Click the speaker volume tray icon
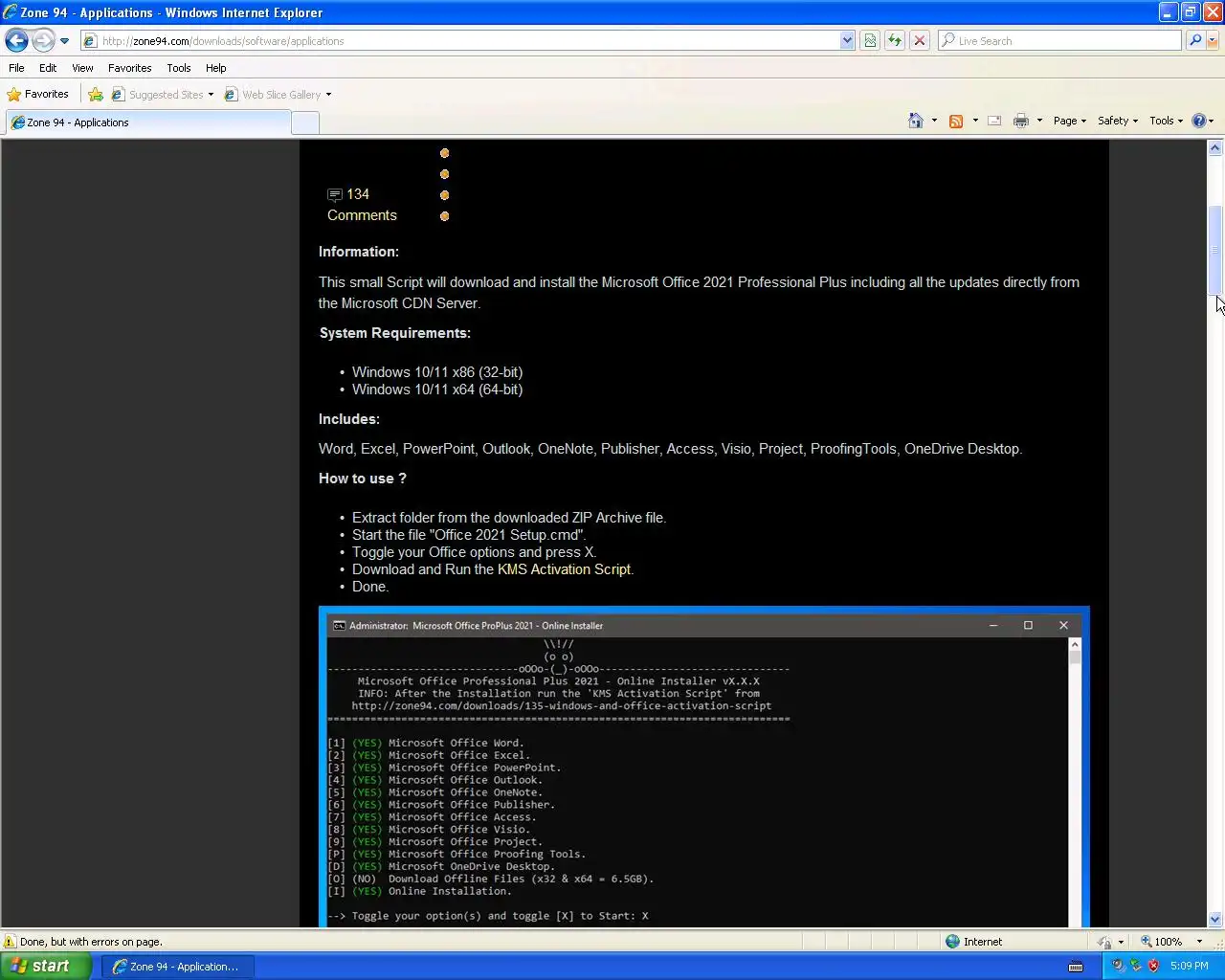This screenshot has width=1225, height=980. click(x=1118, y=967)
